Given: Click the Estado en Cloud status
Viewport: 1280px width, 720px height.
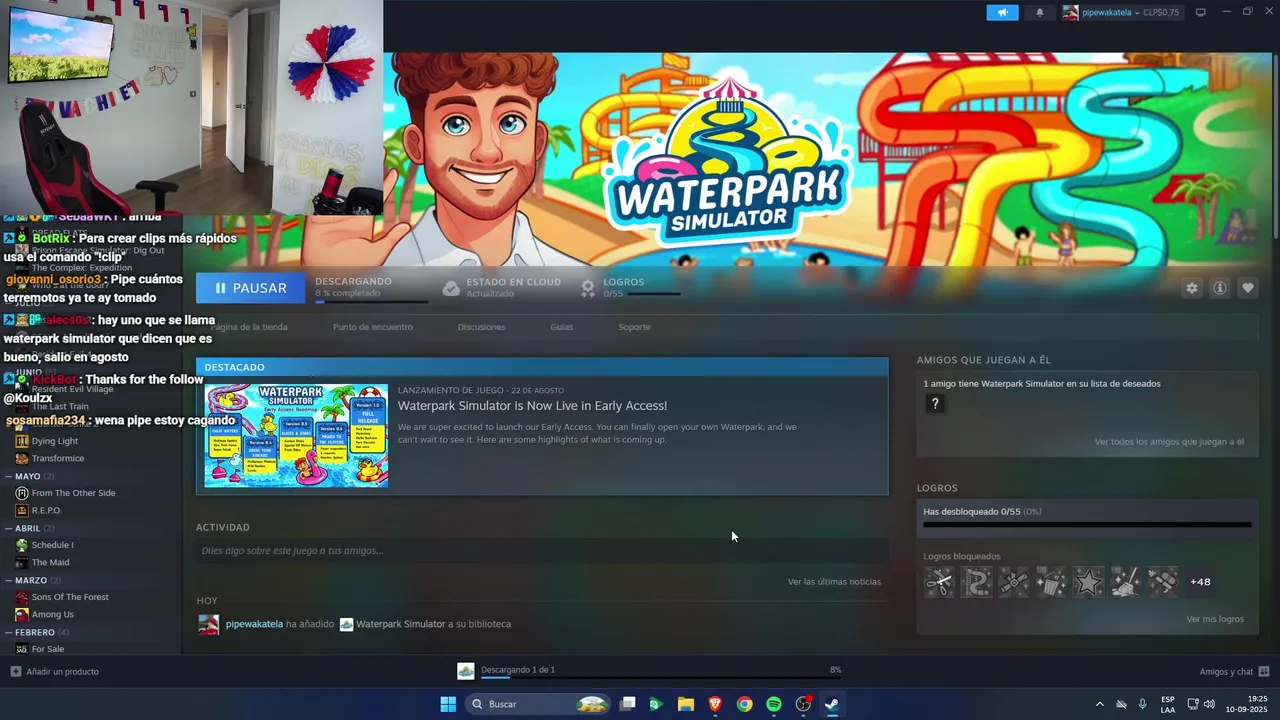Looking at the screenshot, I should (501, 288).
